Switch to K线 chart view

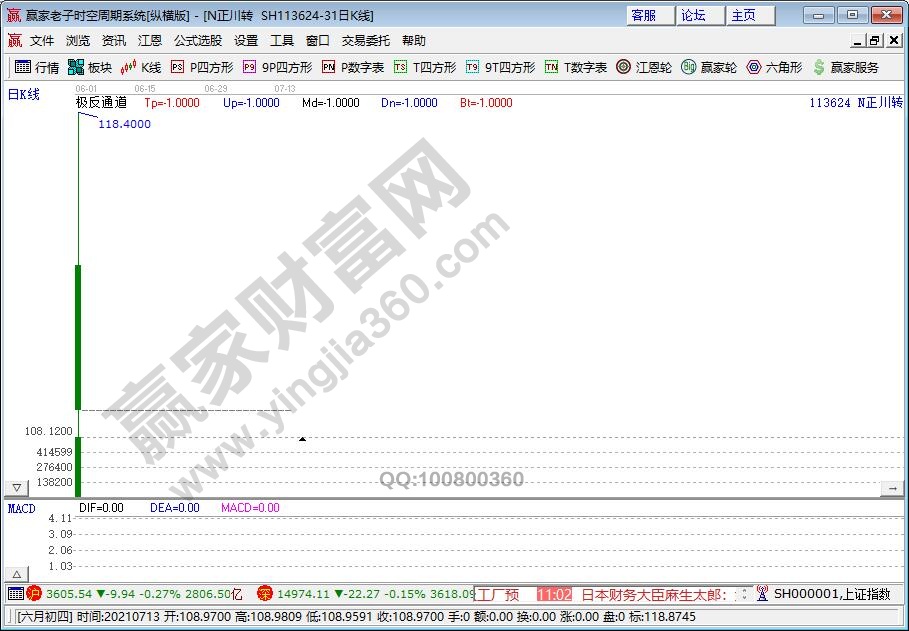coord(141,67)
